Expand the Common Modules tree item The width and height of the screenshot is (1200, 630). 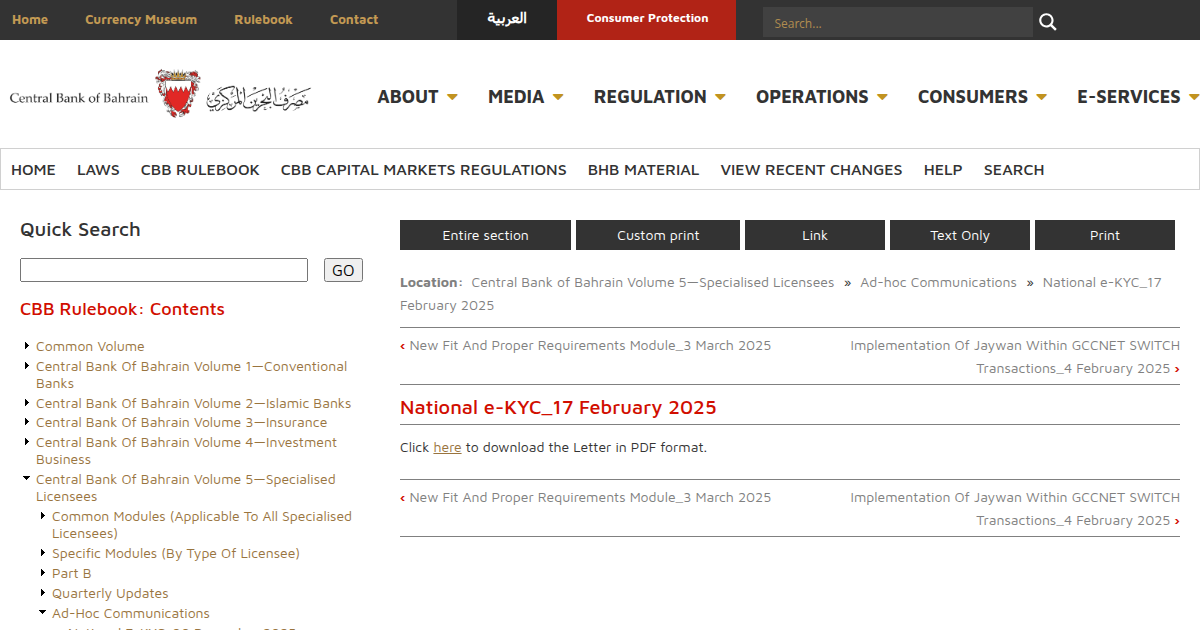(x=42, y=515)
